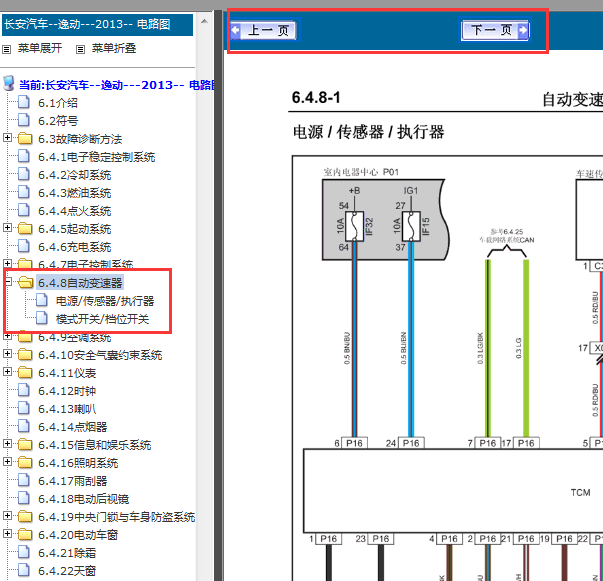Open 模式开关/档位开关 subpage
Screen dimensions: 603x581
click(102, 319)
